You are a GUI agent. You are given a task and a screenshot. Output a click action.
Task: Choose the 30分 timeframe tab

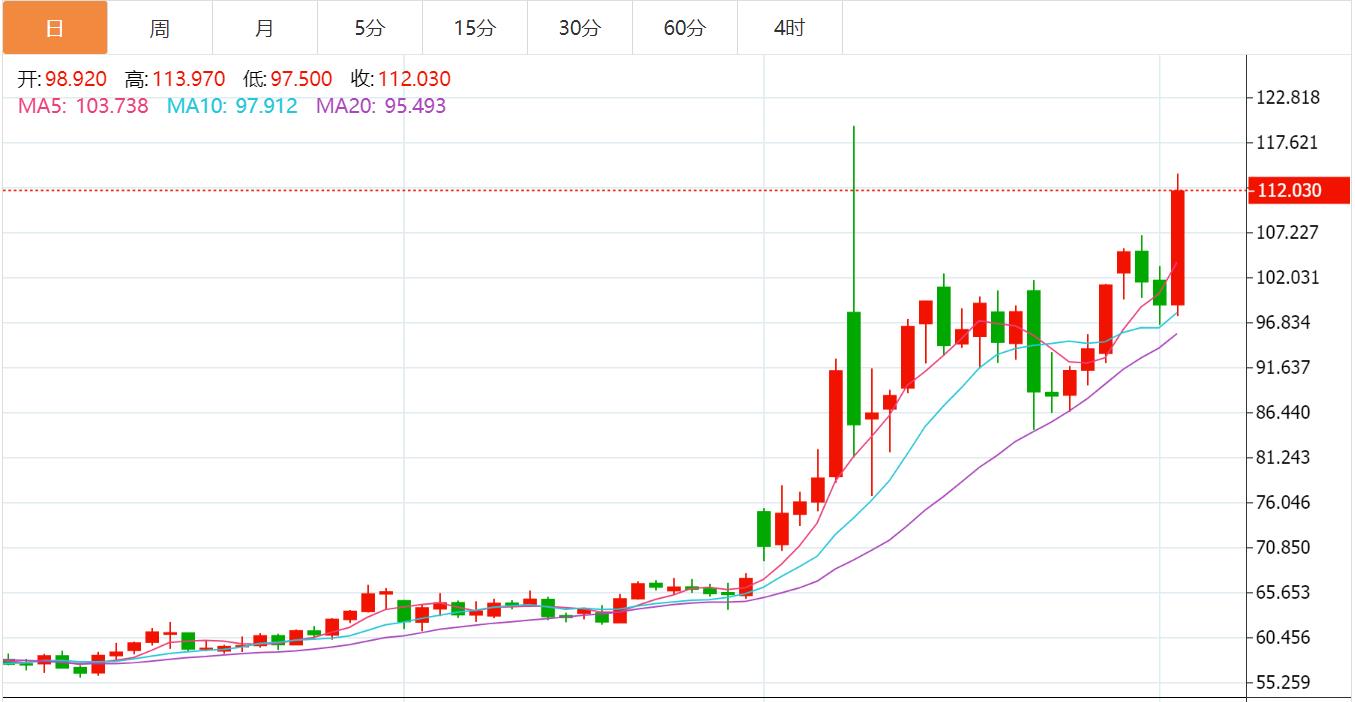point(579,28)
